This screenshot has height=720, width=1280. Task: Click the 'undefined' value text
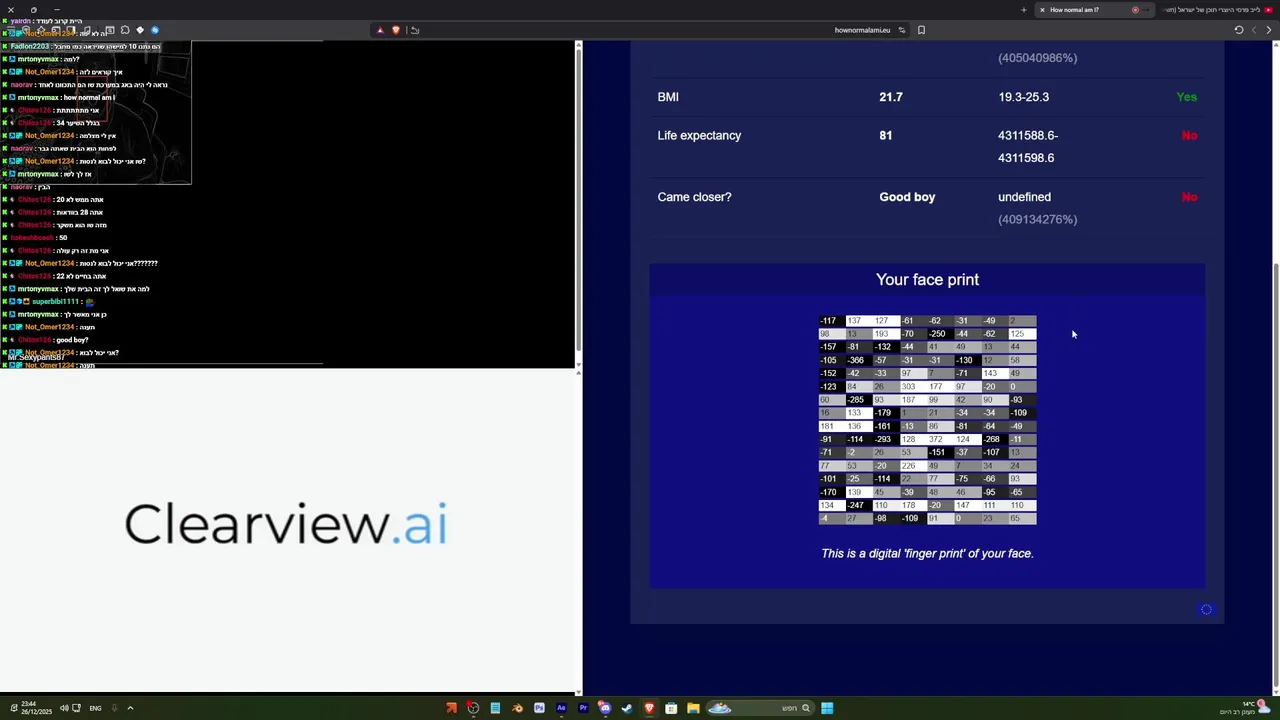pyautogui.click(x=1024, y=197)
